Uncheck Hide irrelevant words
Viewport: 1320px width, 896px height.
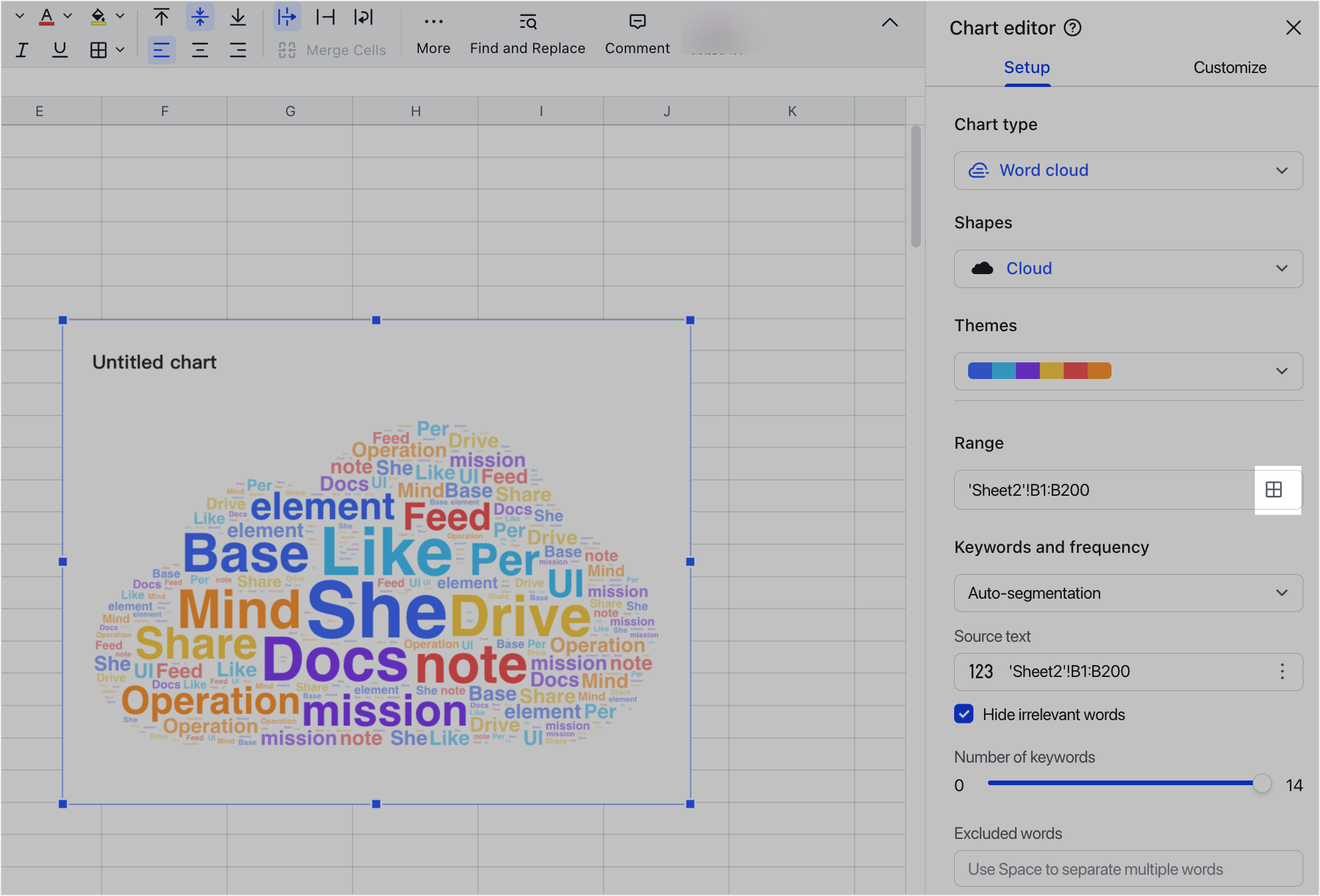pos(963,714)
